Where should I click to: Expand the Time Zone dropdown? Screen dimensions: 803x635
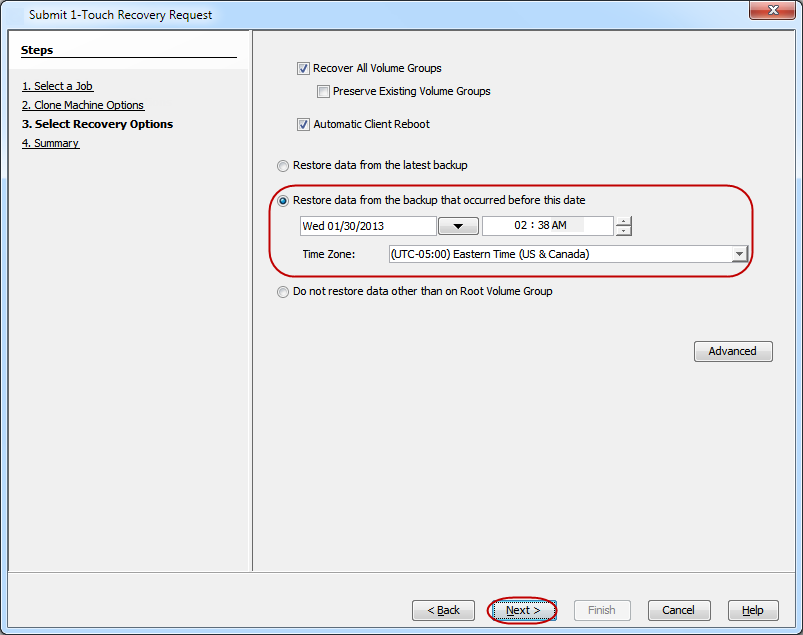739,254
